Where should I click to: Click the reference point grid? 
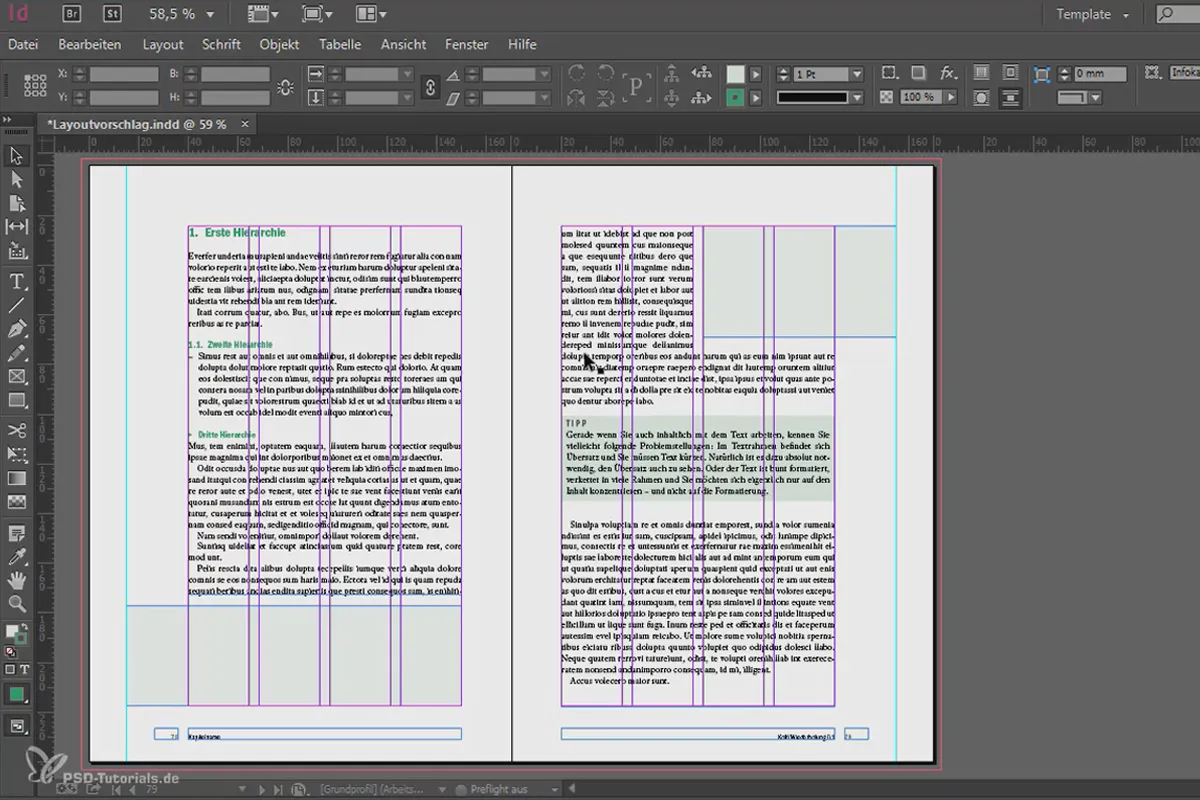pyautogui.click(x=34, y=84)
